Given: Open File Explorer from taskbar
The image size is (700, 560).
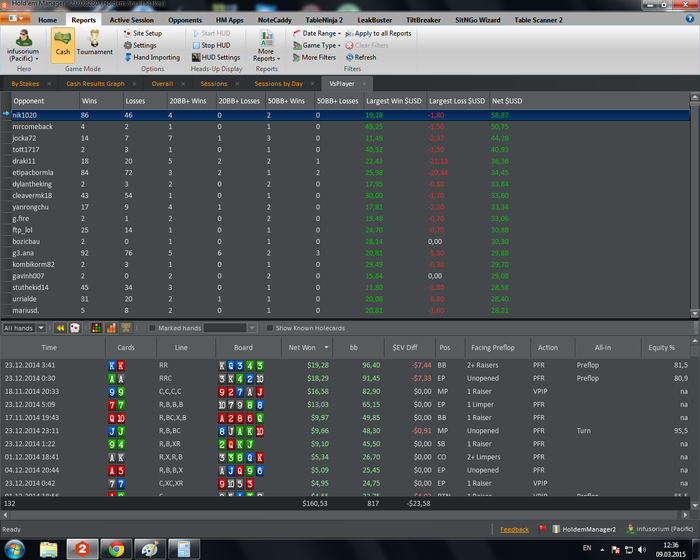Looking at the screenshot, I should [x=49, y=549].
